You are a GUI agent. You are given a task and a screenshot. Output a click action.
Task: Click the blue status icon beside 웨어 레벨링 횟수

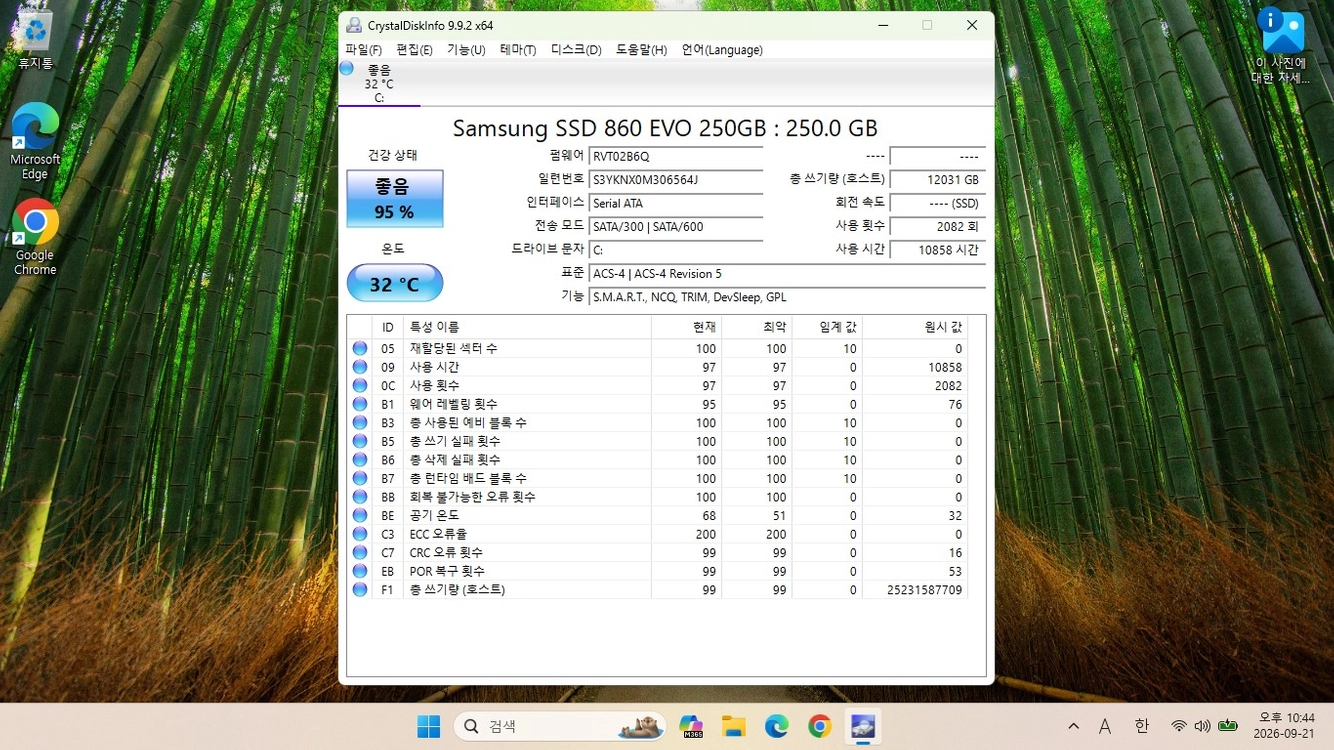click(x=360, y=404)
